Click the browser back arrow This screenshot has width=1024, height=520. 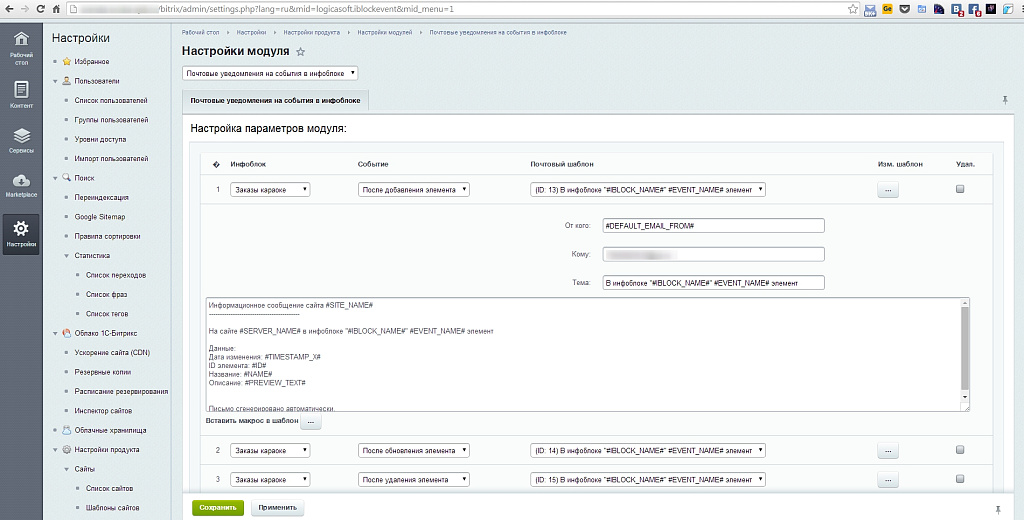click(11, 9)
